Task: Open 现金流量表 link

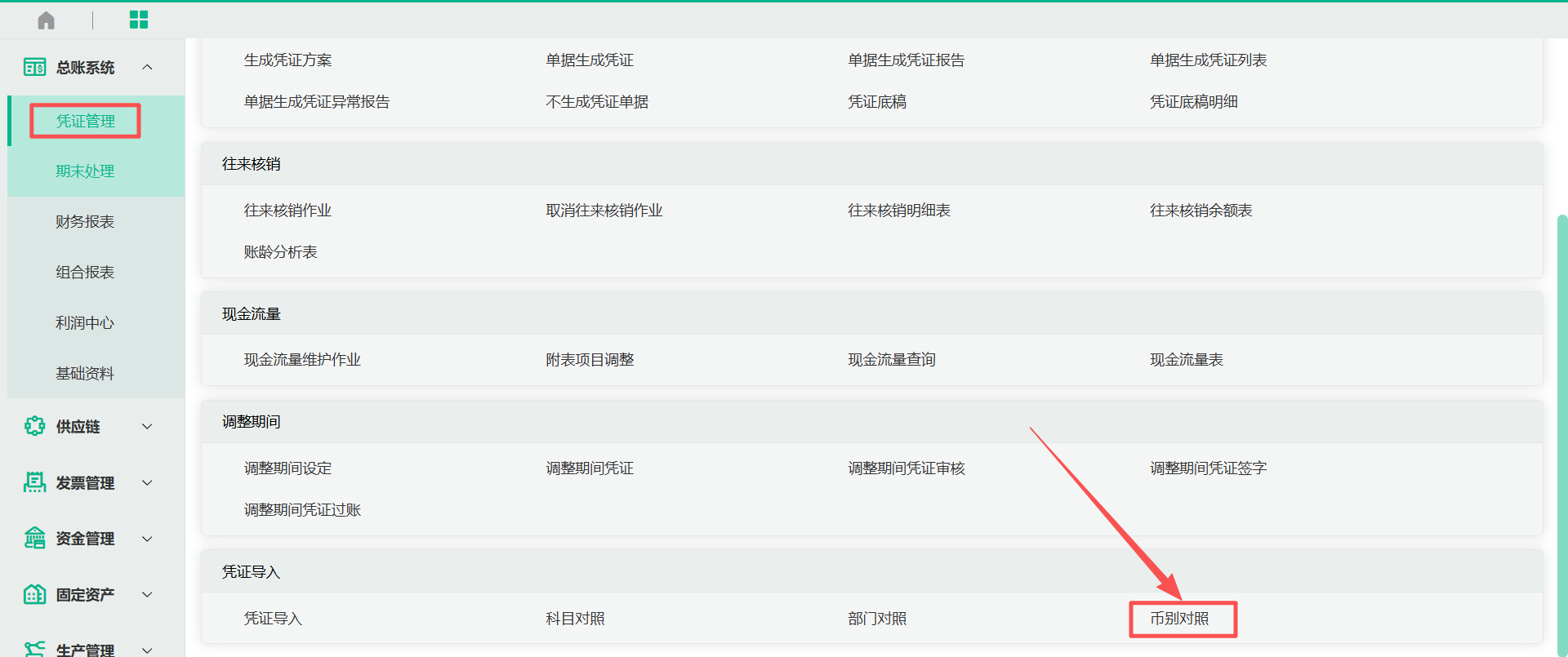Action: coord(1186,360)
